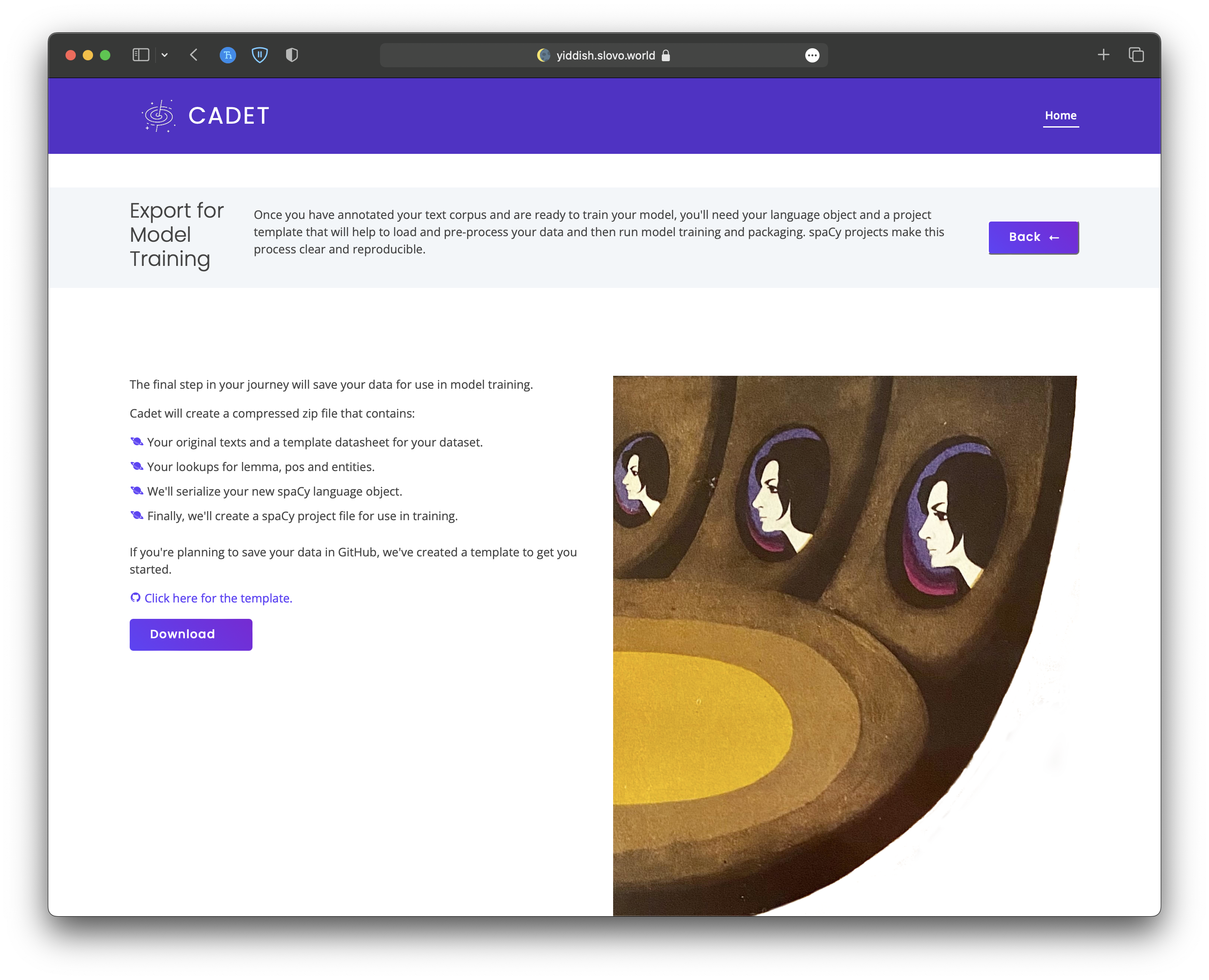
Task: Click the Bitwarden shield extension icon
Action: (260, 55)
